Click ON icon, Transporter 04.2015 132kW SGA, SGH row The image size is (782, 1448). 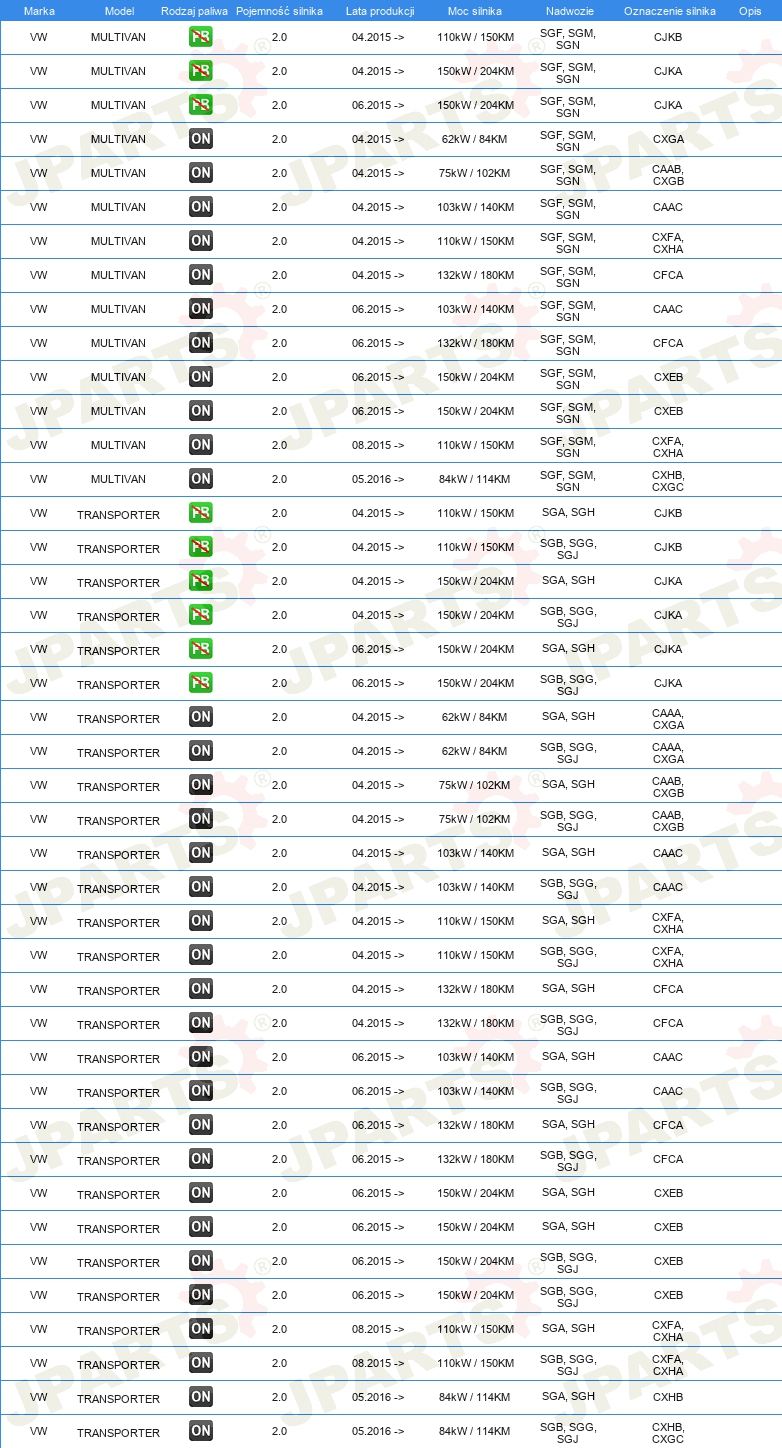pos(200,990)
